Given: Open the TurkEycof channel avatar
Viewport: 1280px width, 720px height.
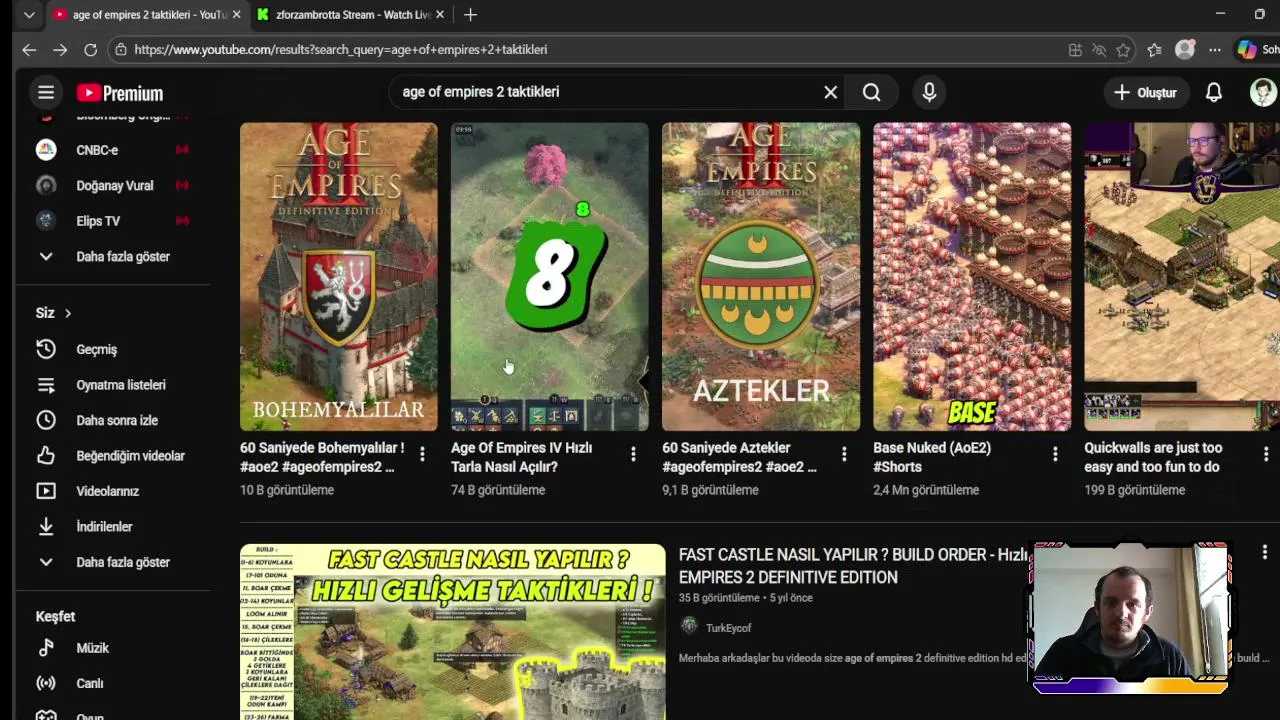Looking at the screenshot, I should click(x=689, y=626).
